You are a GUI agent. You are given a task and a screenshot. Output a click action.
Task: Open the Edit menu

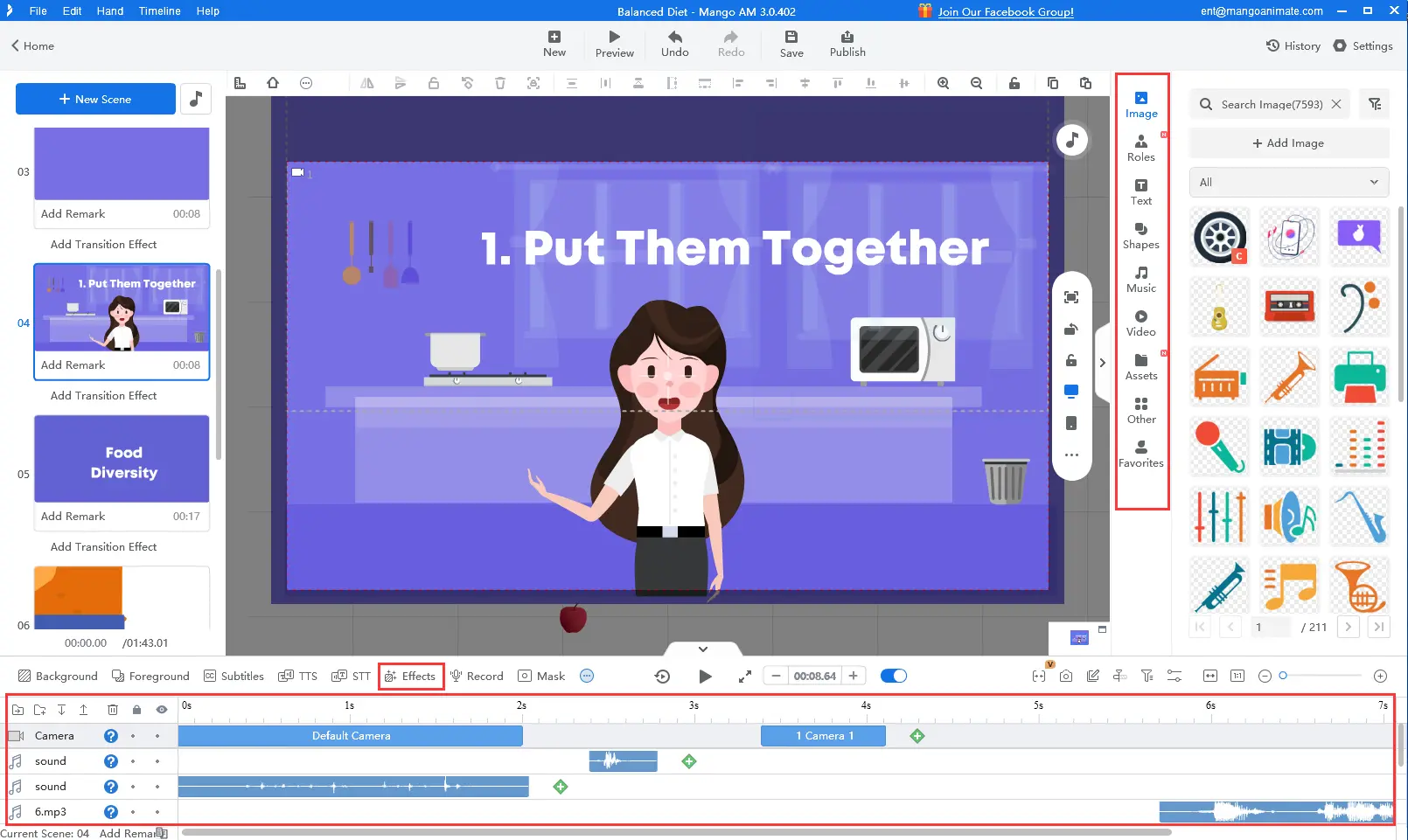[71, 10]
